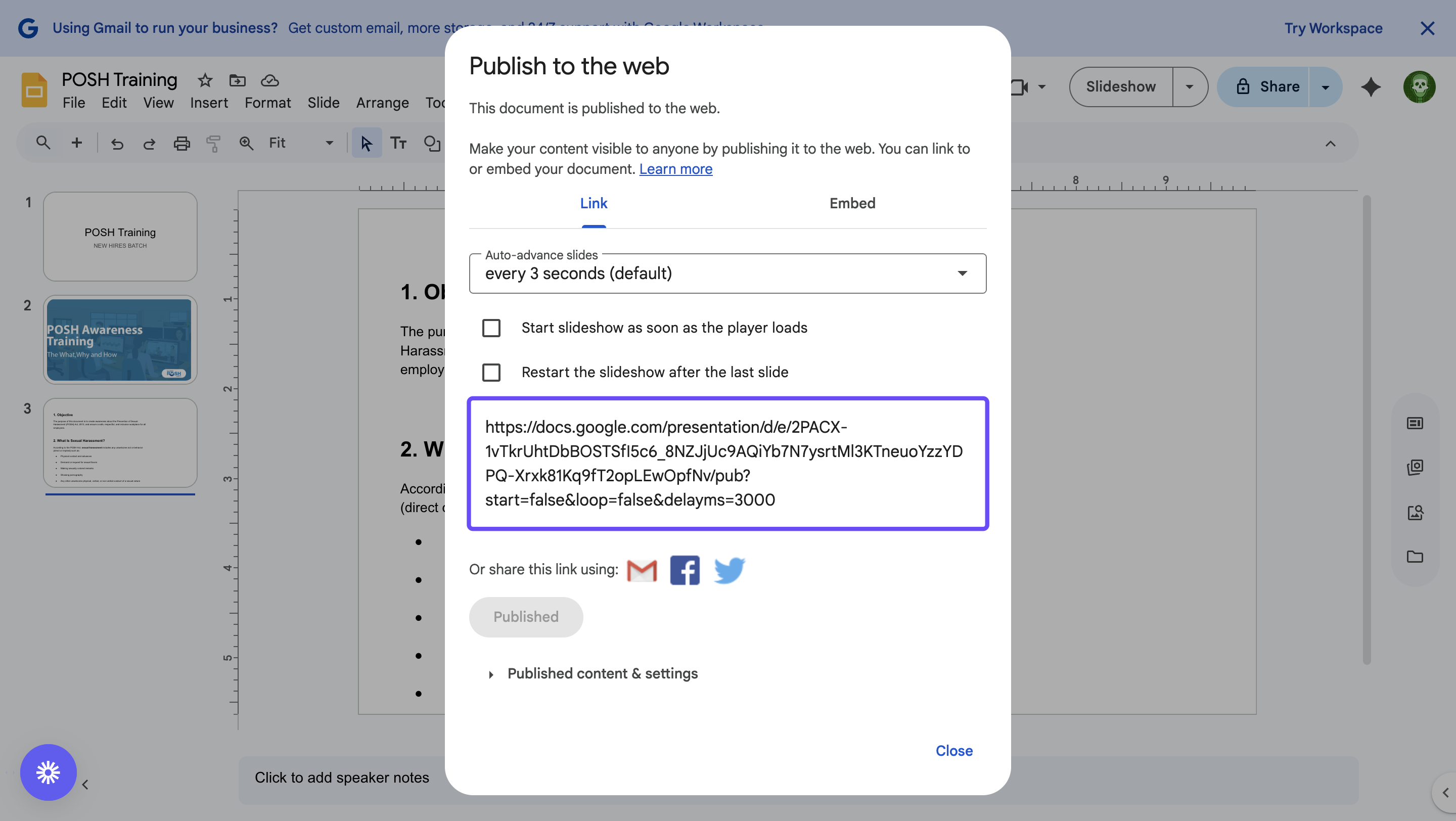Screen dimensions: 1456x821
Task: Select the published URL text field
Action: (727, 464)
